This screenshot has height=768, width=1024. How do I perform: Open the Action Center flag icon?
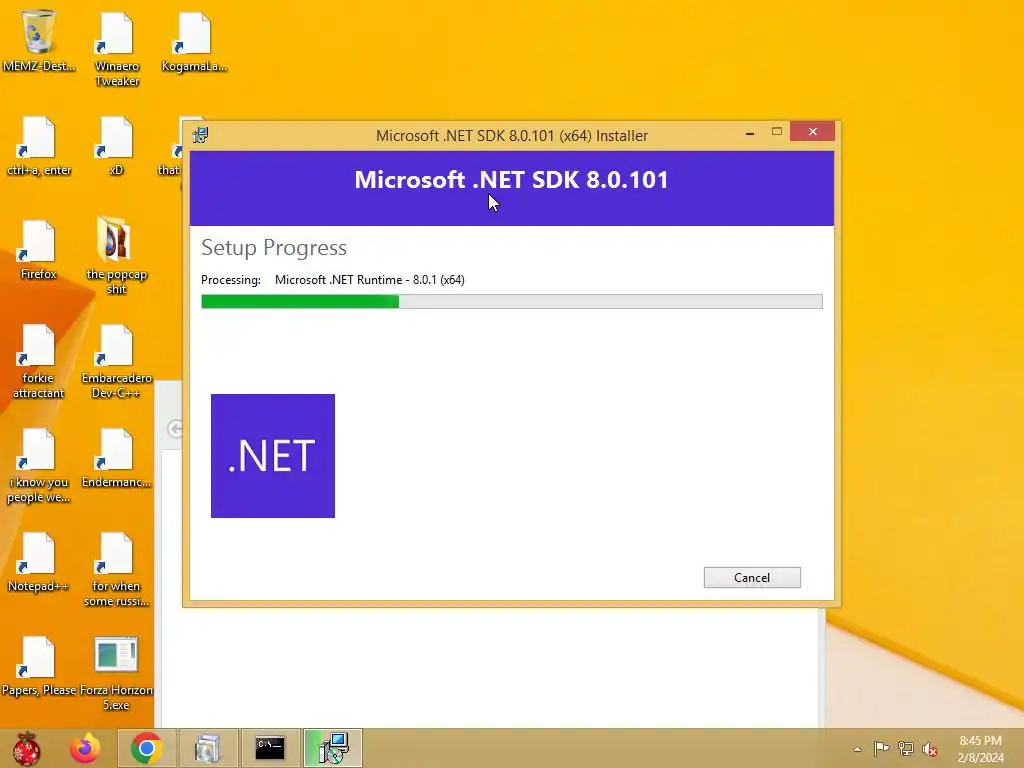(881, 748)
